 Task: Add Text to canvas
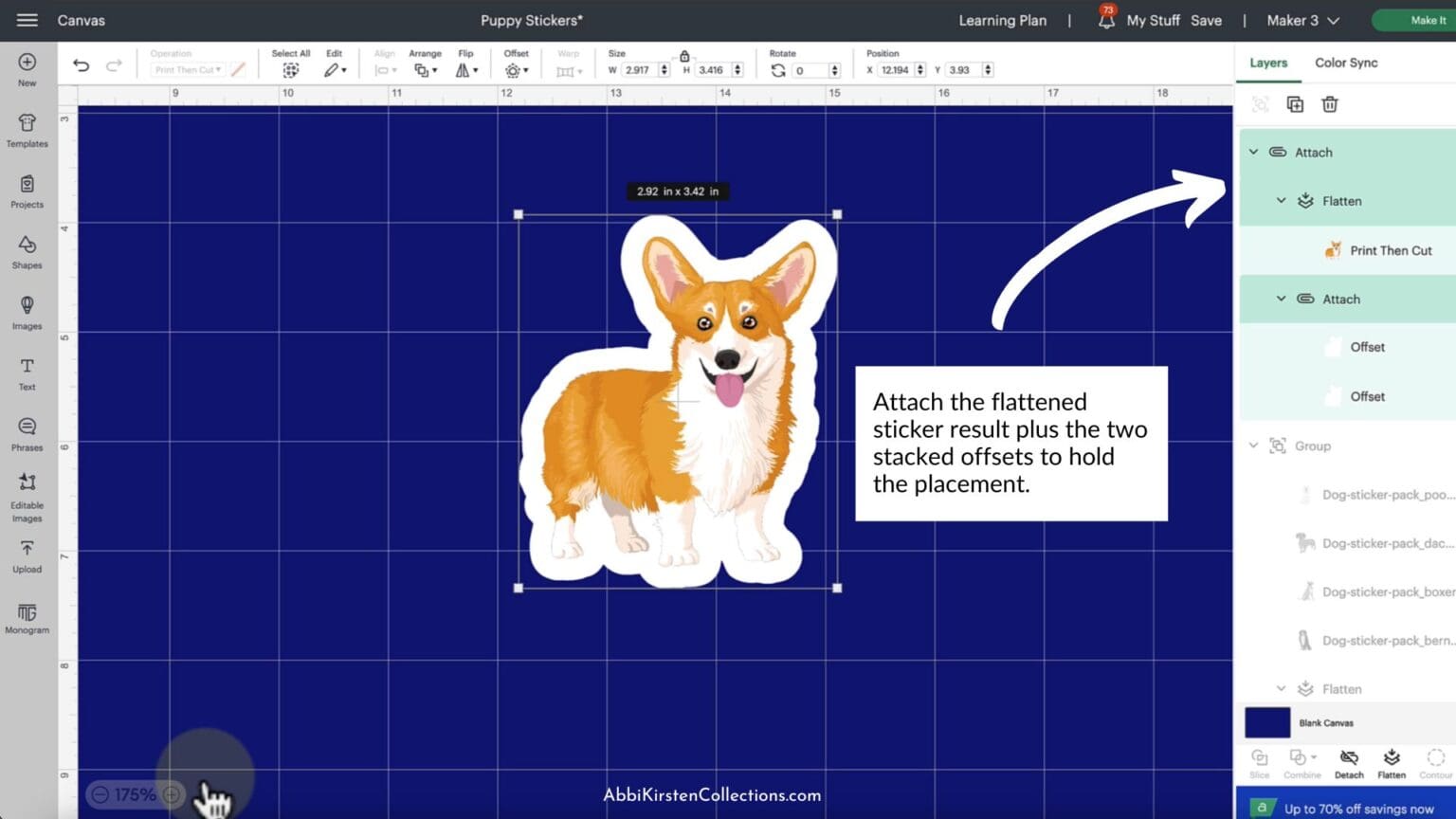coord(27,373)
